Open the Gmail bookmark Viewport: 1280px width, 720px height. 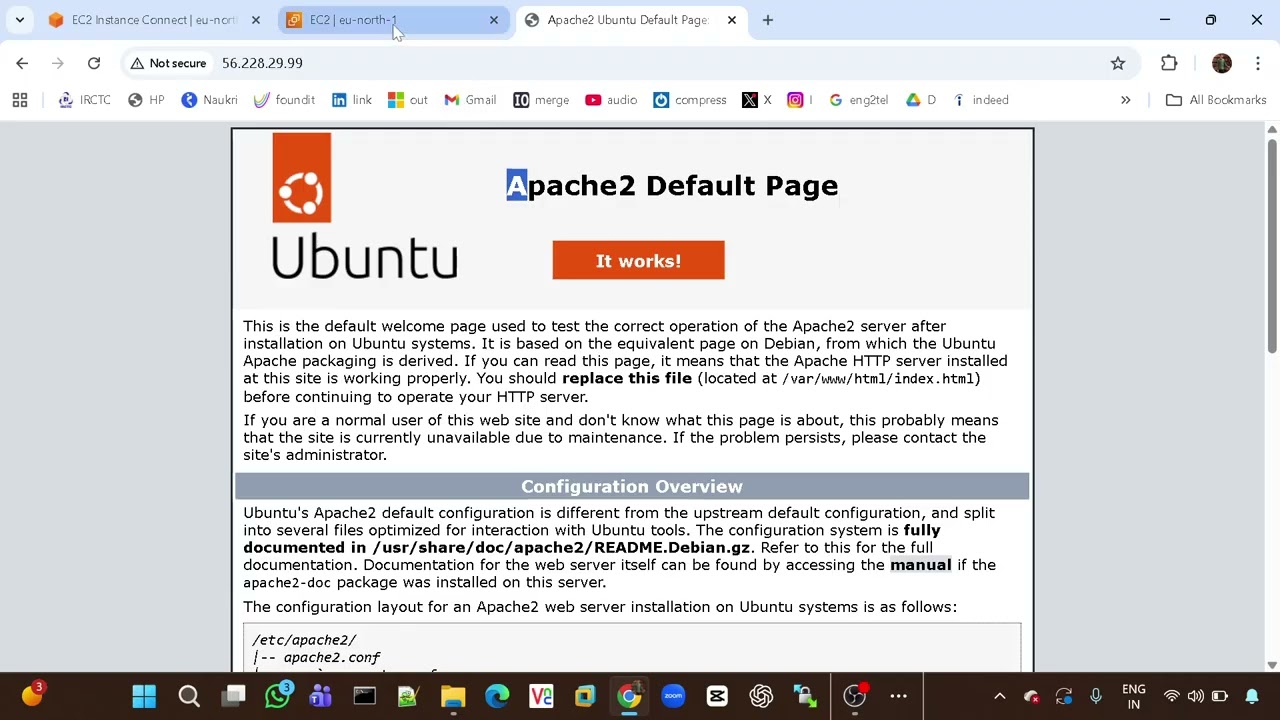coord(470,100)
